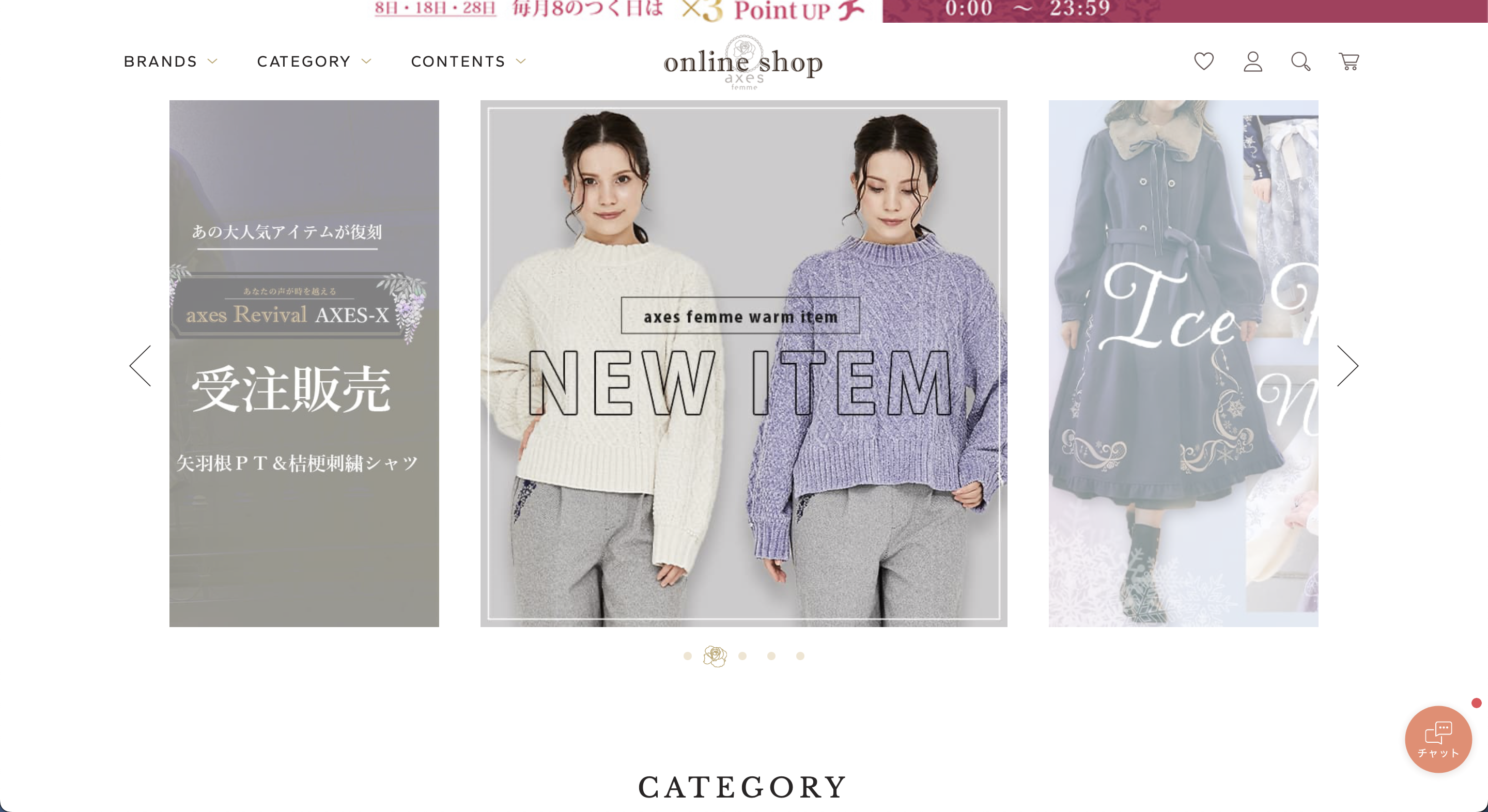1488x812 pixels.
Task: Navigate to next slide arrow
Action: (1350, 365)
